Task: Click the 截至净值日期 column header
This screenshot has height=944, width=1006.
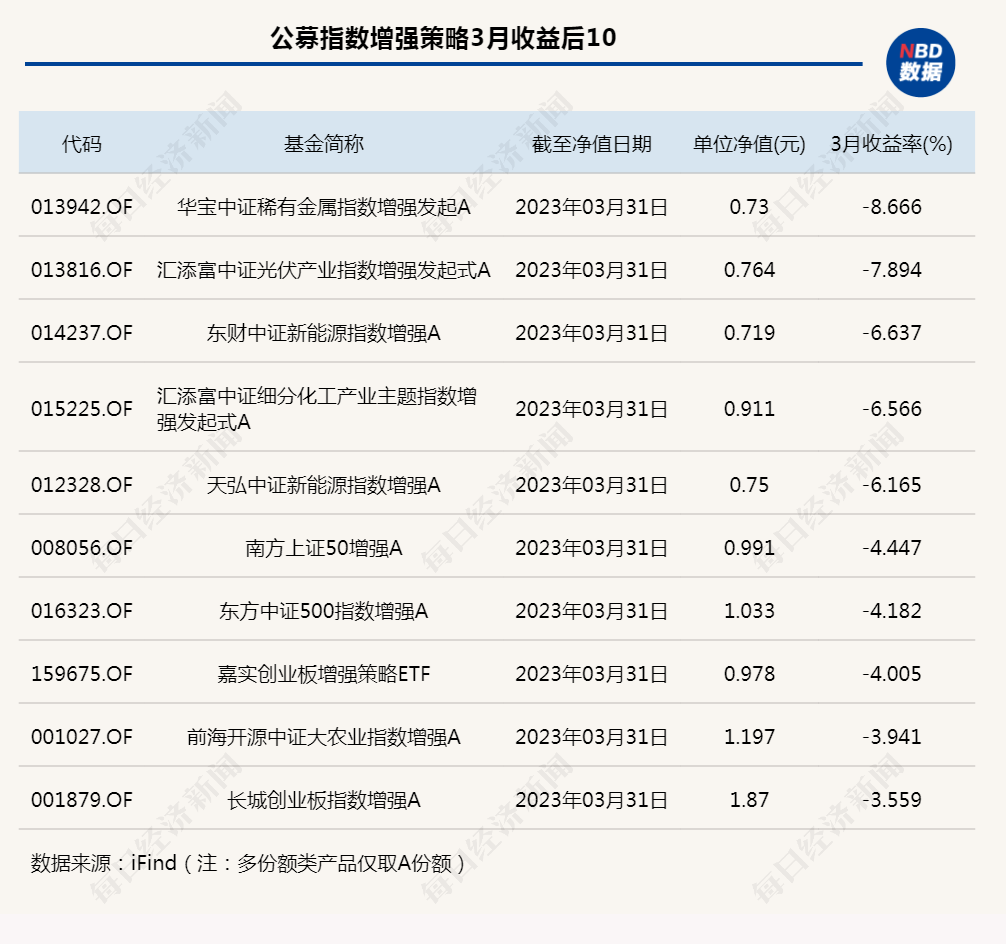Action: tap(592, 144)
